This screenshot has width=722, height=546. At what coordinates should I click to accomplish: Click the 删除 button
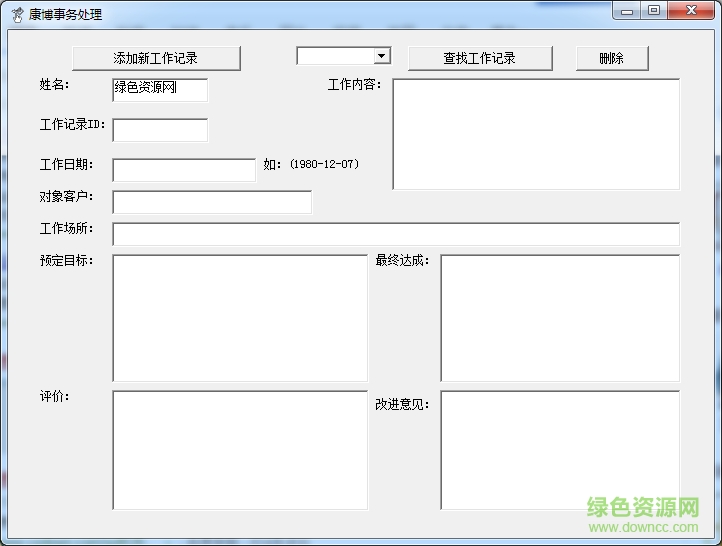[612, 58]
